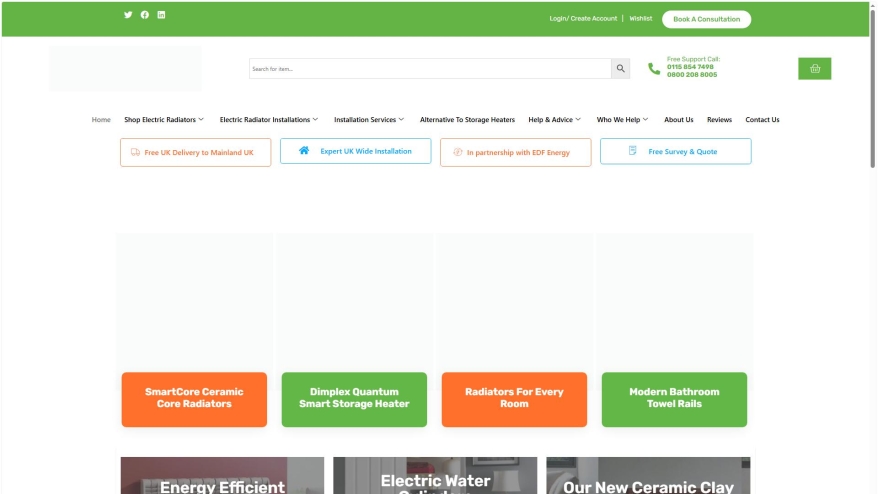This screenshot has height=494, width=878.
Task: Select SmartCore Ceramic Core Radiators tile
Action: point(194,398)
